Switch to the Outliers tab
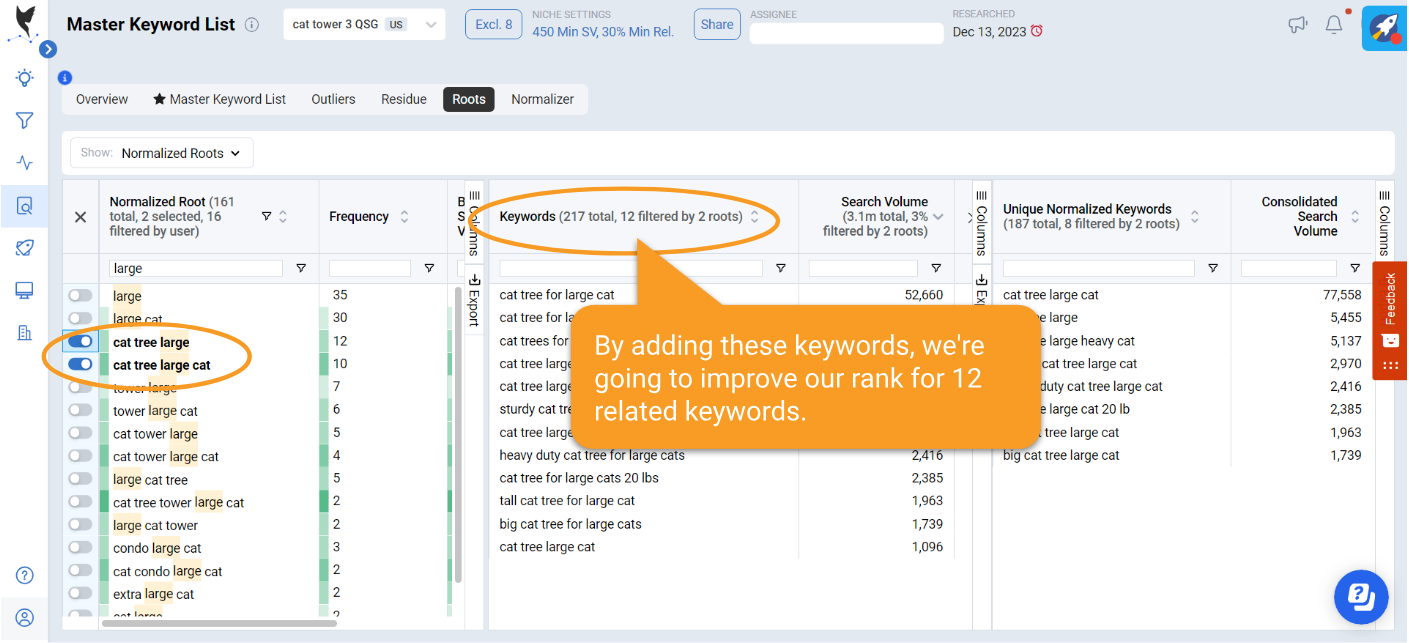Screen dimensions: 1409x643 click(x=333, y=99)
